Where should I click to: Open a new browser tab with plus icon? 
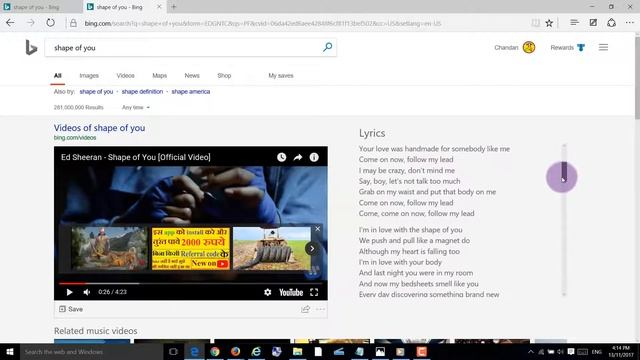coord(174,7)
